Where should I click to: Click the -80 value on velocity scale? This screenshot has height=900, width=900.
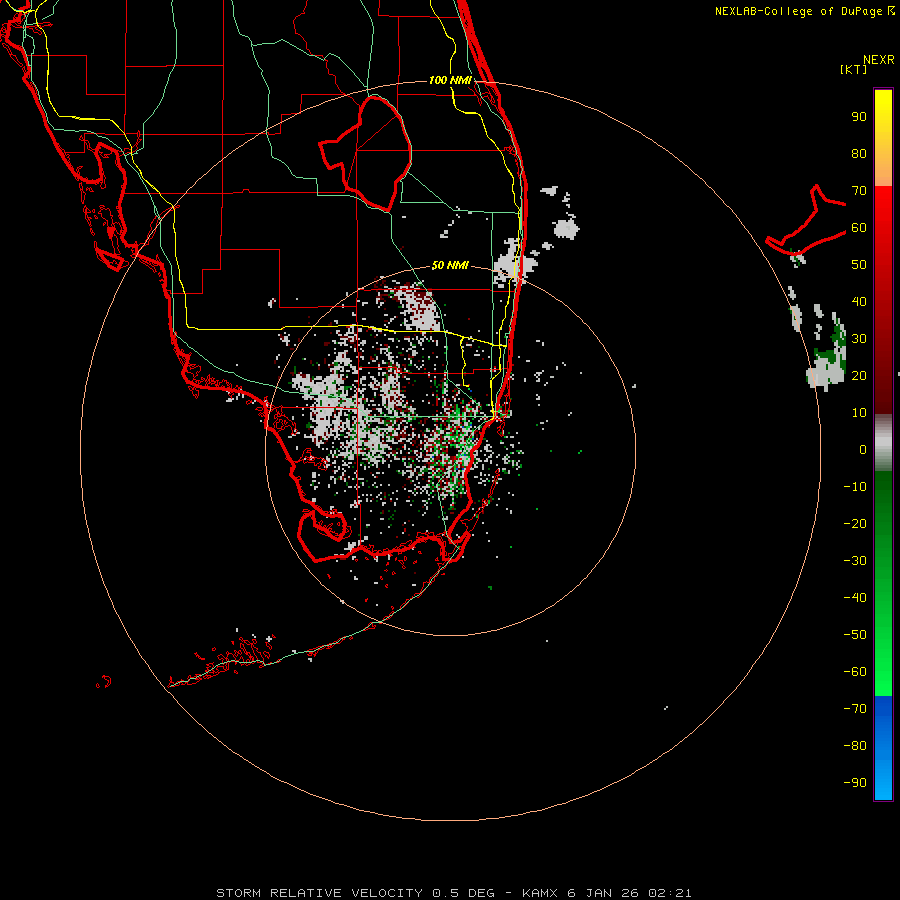tap(855, 746)
